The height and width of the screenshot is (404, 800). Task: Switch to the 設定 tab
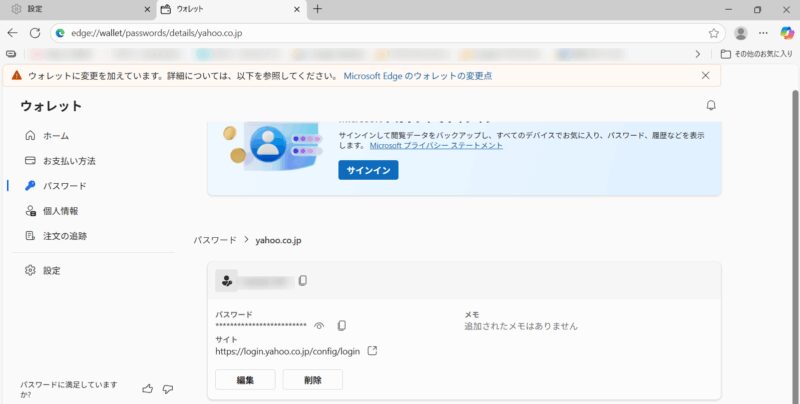(78, 9)
